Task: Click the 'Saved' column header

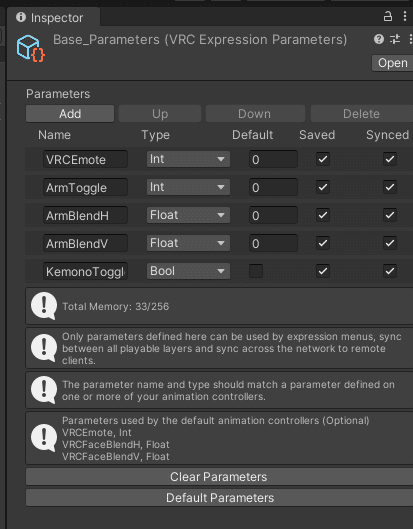Action: tap(317, 135)
